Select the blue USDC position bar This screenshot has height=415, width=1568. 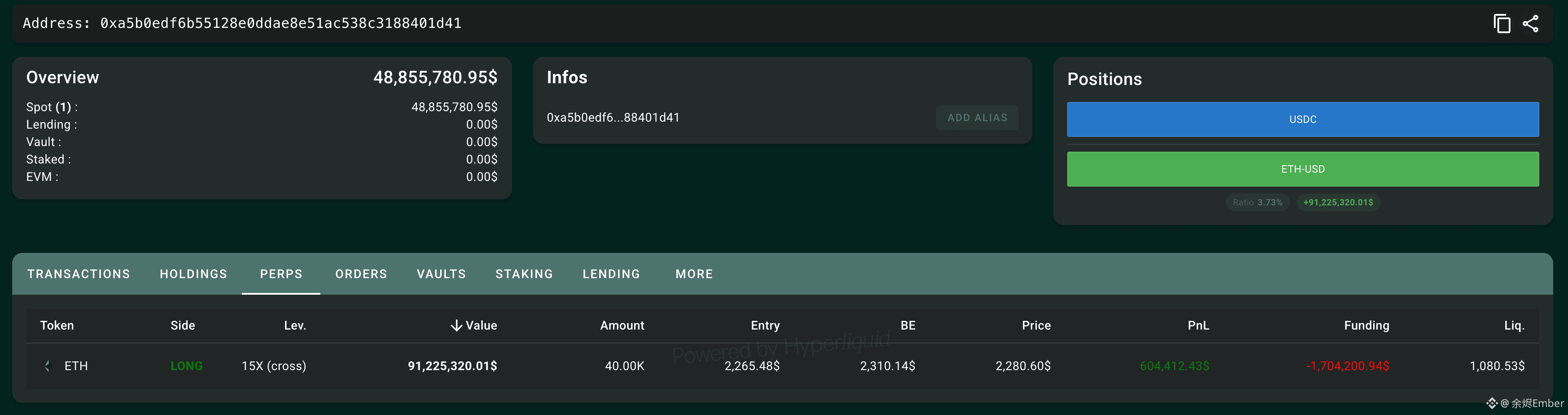1303,119
